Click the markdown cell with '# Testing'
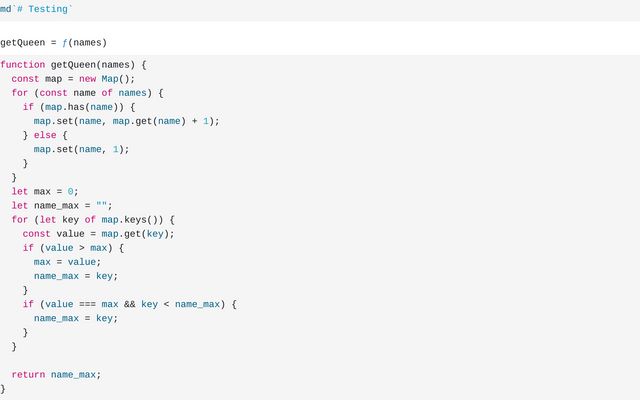The image size is (640, 400). tap(42, 9)
